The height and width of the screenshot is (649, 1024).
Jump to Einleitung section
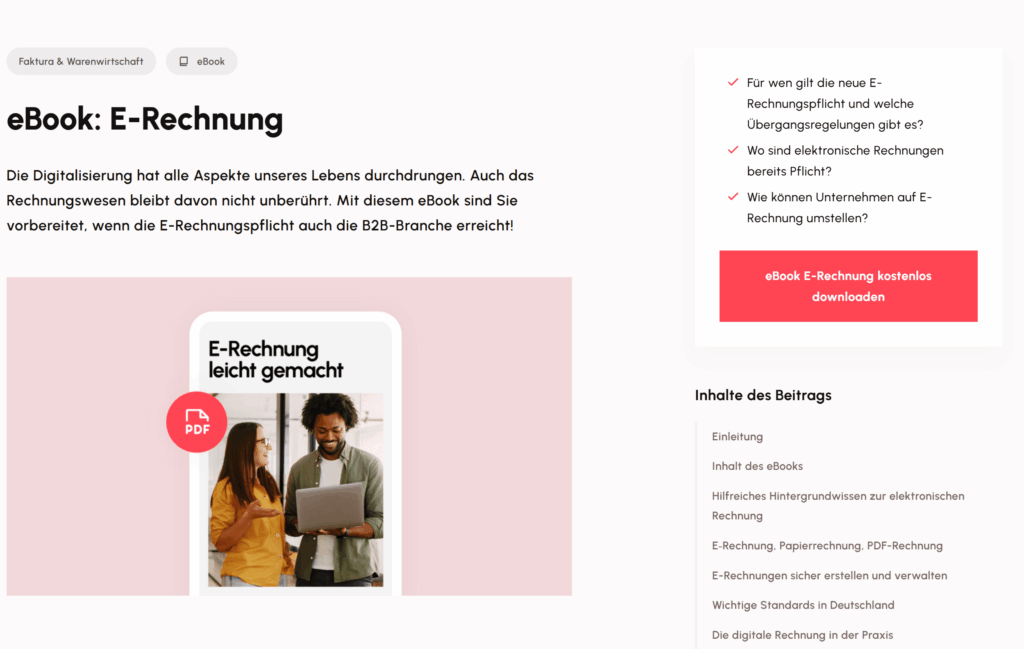pos(737,436)
